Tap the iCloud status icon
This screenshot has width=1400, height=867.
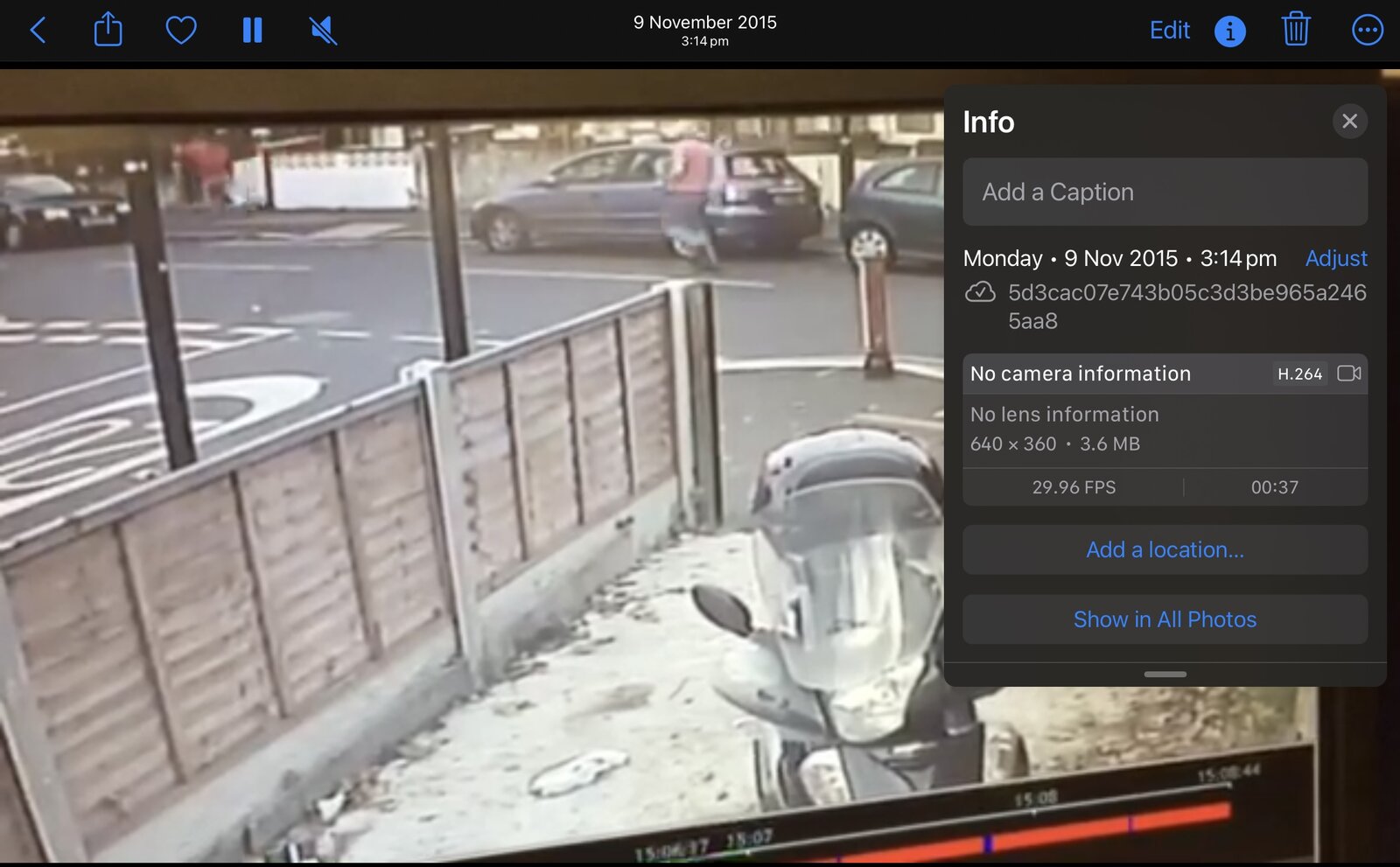[980, 292]
